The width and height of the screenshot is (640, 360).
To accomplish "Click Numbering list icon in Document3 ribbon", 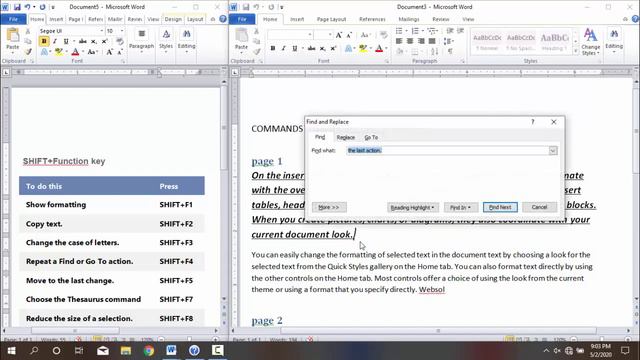I will [x=416, y=31].
